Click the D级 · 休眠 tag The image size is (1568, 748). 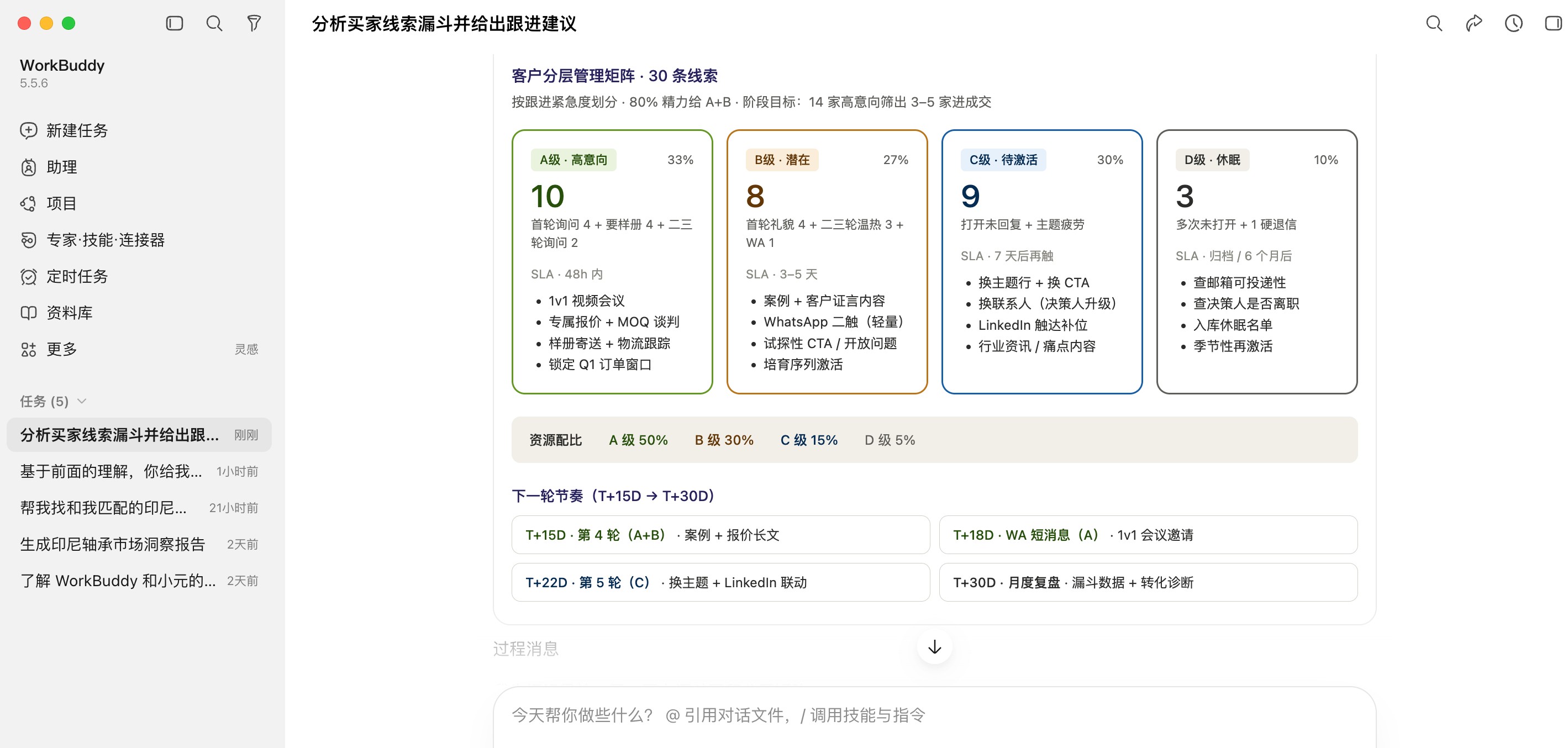[x=1212, y=160]
